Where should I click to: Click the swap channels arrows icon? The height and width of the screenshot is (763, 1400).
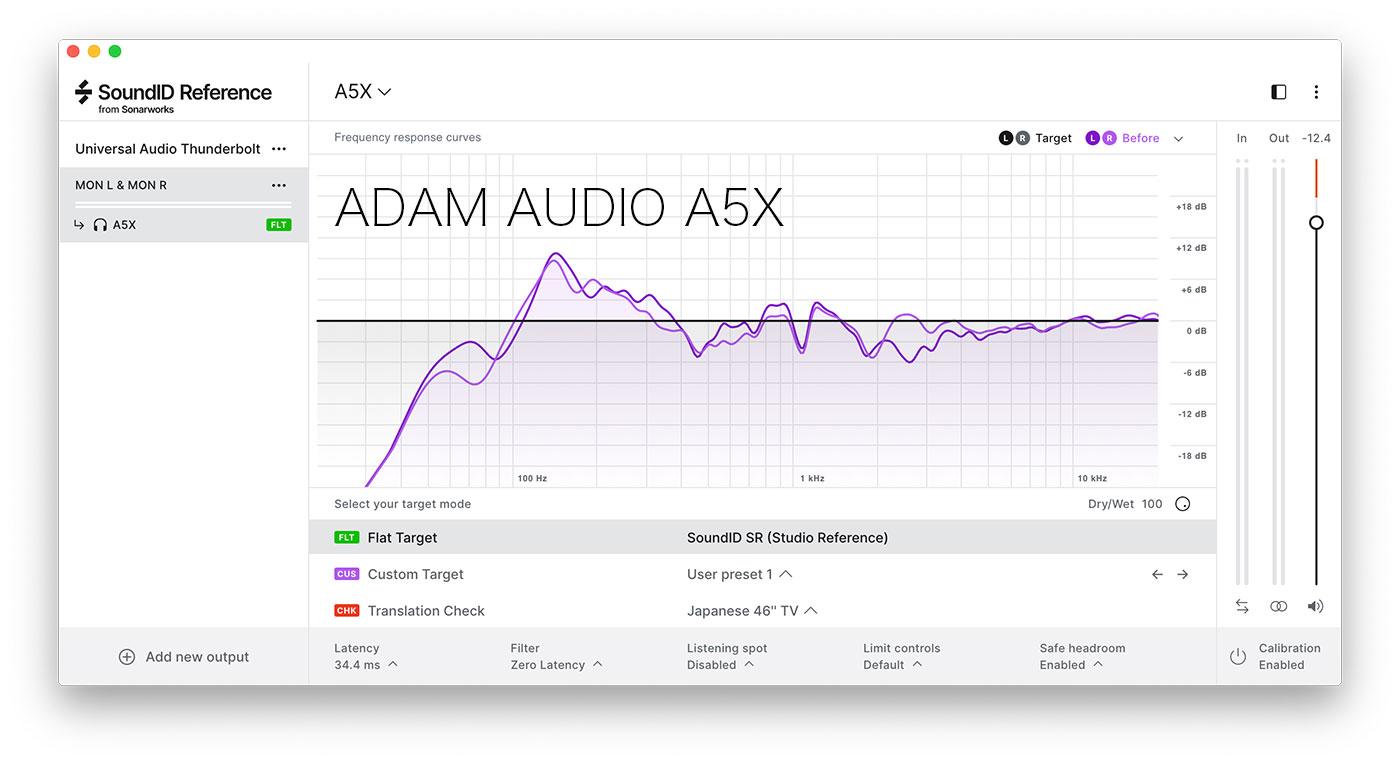(x=1242, y=606)
